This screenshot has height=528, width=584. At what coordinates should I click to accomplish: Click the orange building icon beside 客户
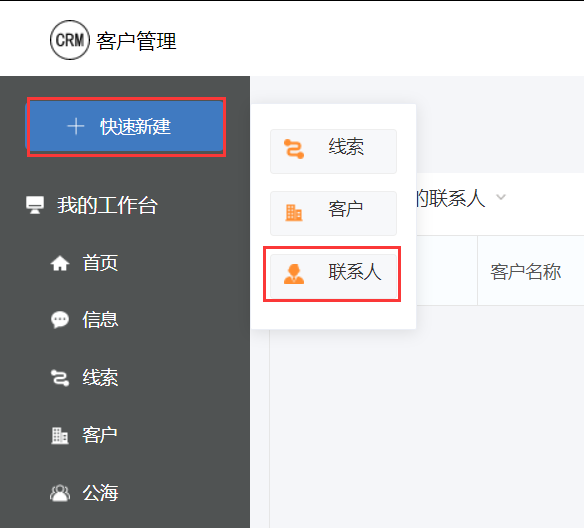tap(294, 213)
